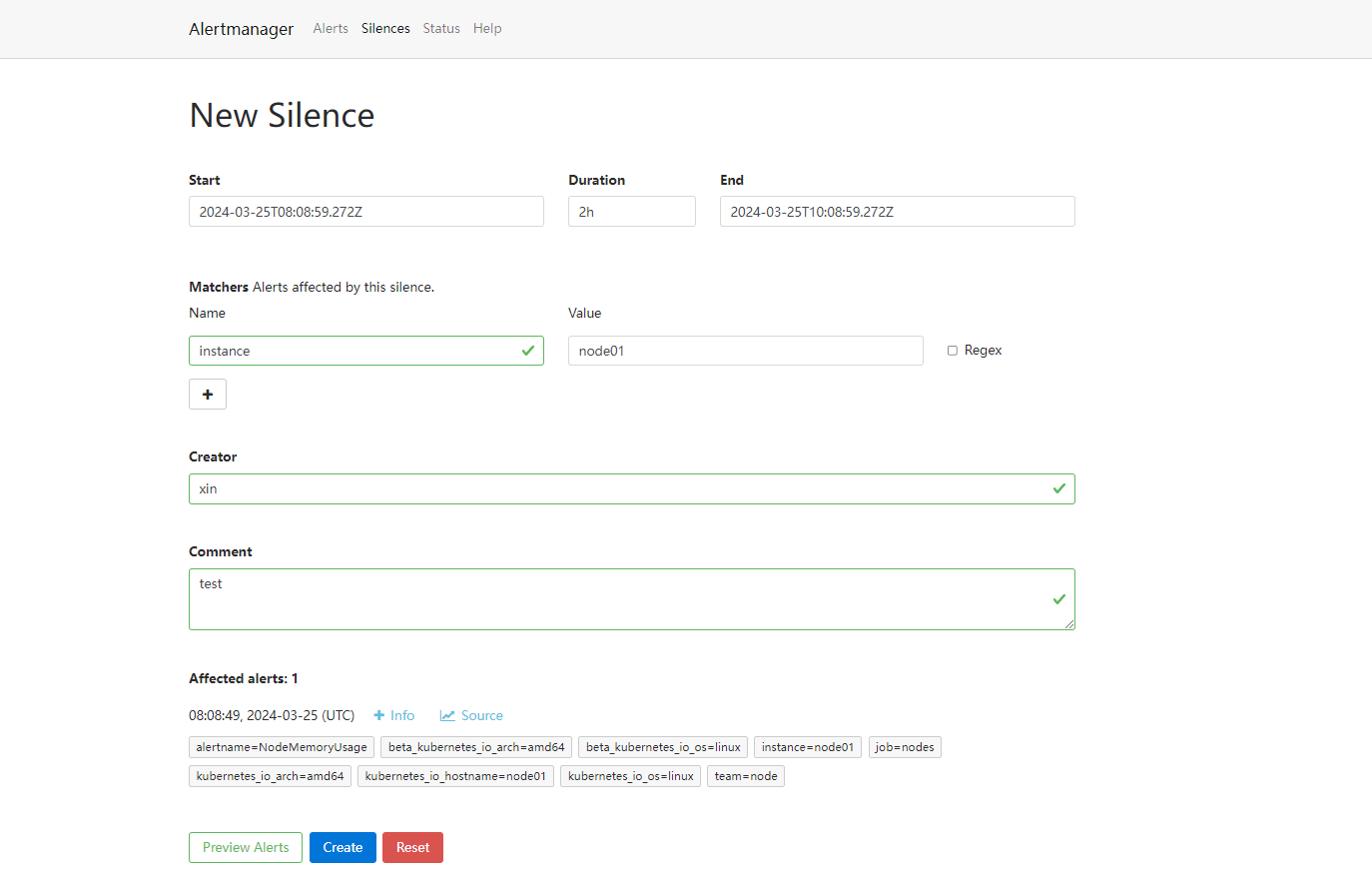This screenshot has height=885, width=1372.
Task: Click the Comment textarea resize handle
Action: [1069, 624]
